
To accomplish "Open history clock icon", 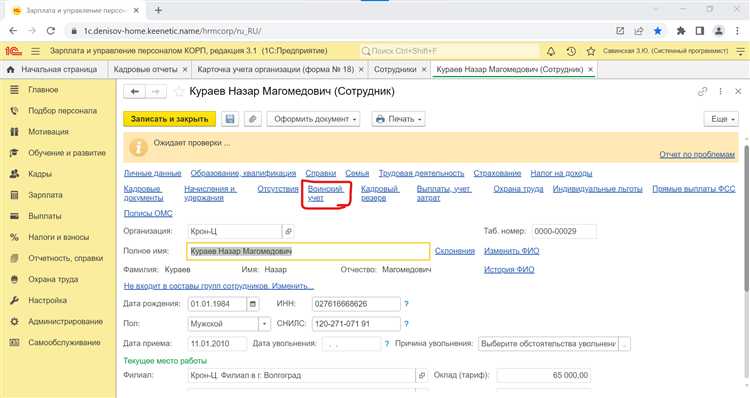I will click(x=571, y=51).
